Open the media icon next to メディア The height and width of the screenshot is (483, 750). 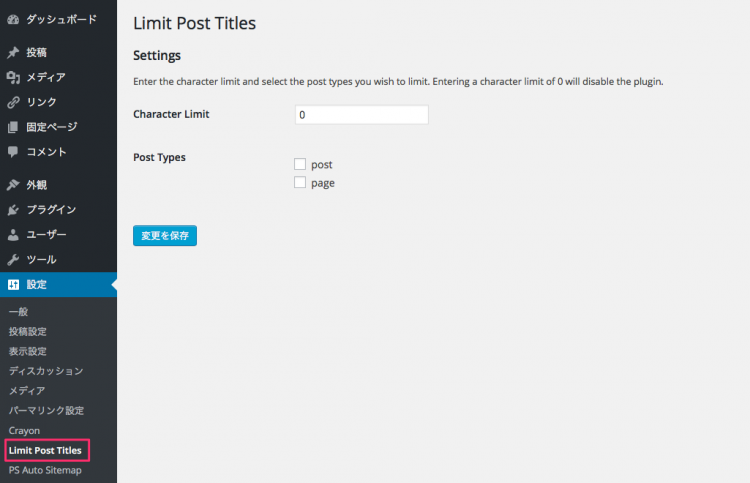click(x=13, y=77)
